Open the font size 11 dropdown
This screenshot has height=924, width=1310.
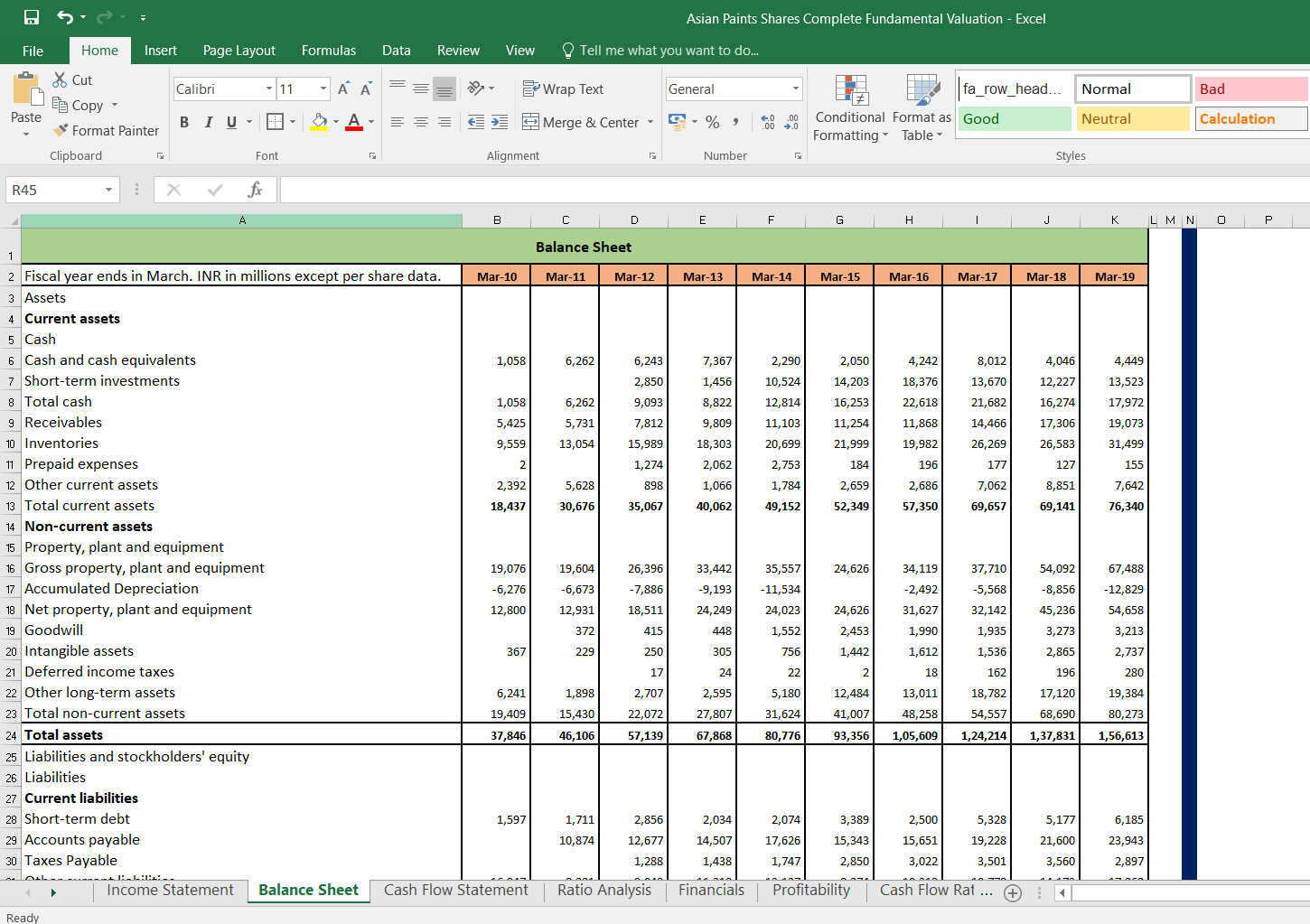click(x=323, y=89)
